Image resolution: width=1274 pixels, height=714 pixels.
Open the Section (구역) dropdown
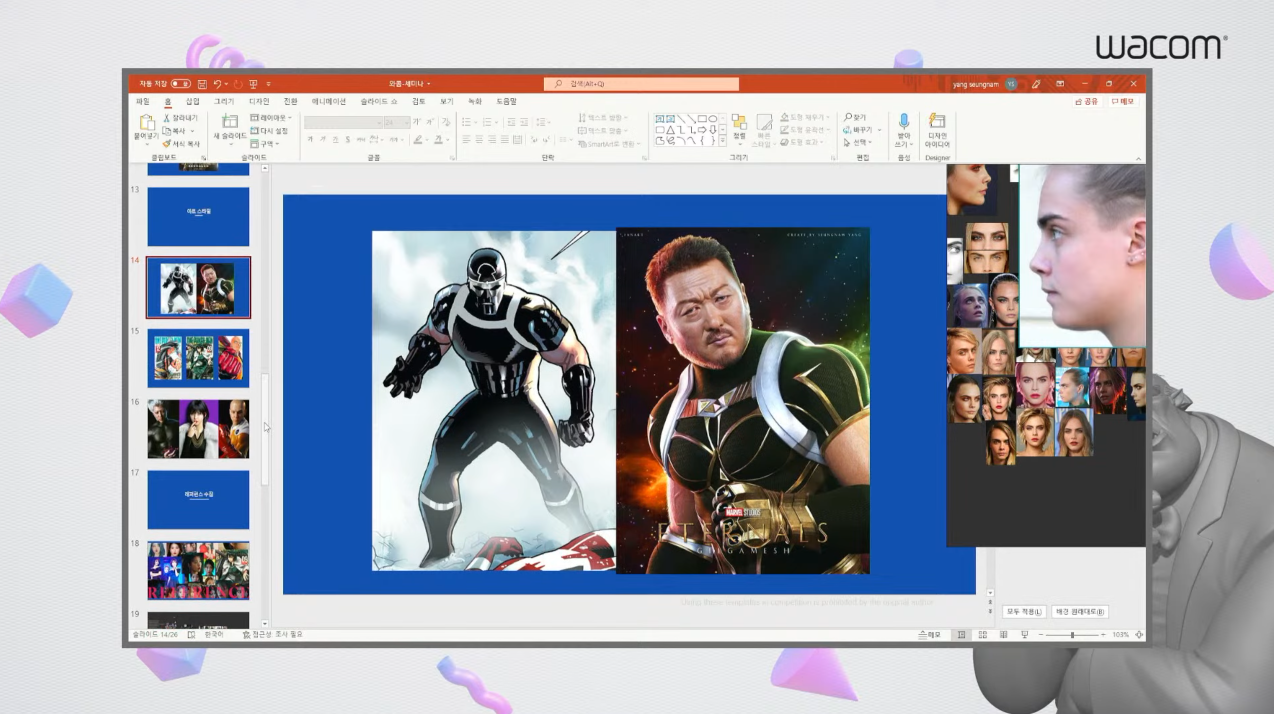click(265, 143)
